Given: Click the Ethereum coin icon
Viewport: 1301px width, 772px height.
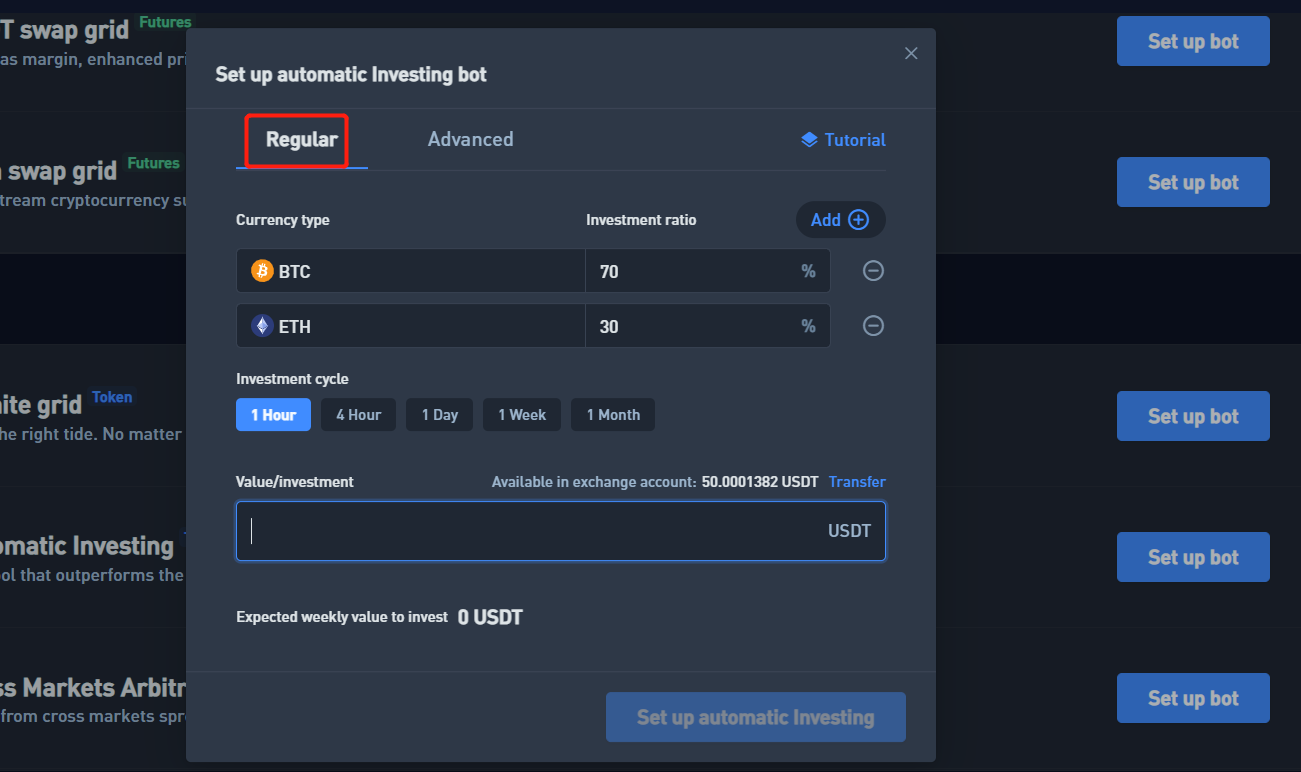Looking at the screenshot, I should pyautogui.click(x=262, y=326).
